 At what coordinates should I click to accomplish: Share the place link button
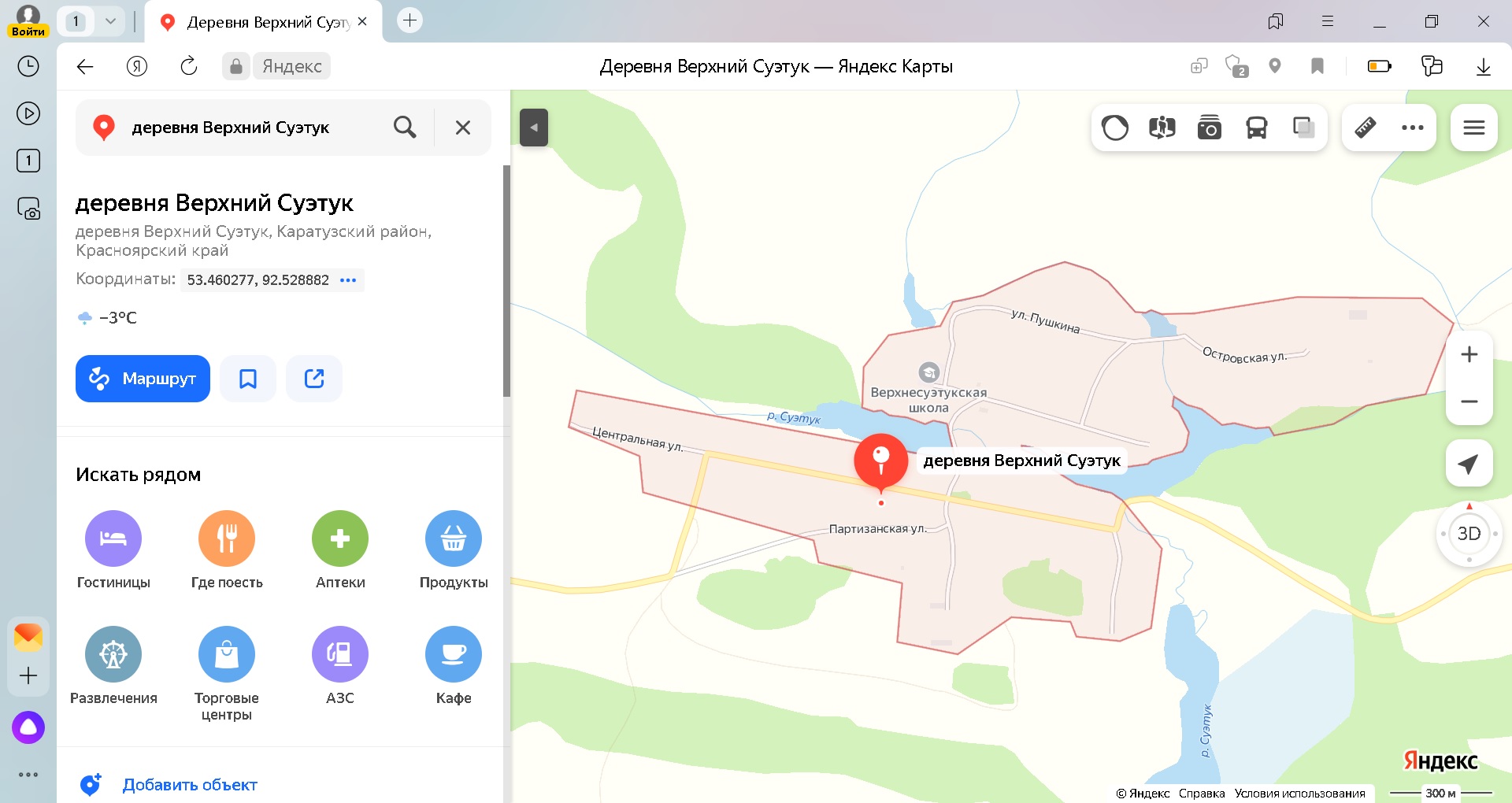pyautogui.click(x=314, y=379)
